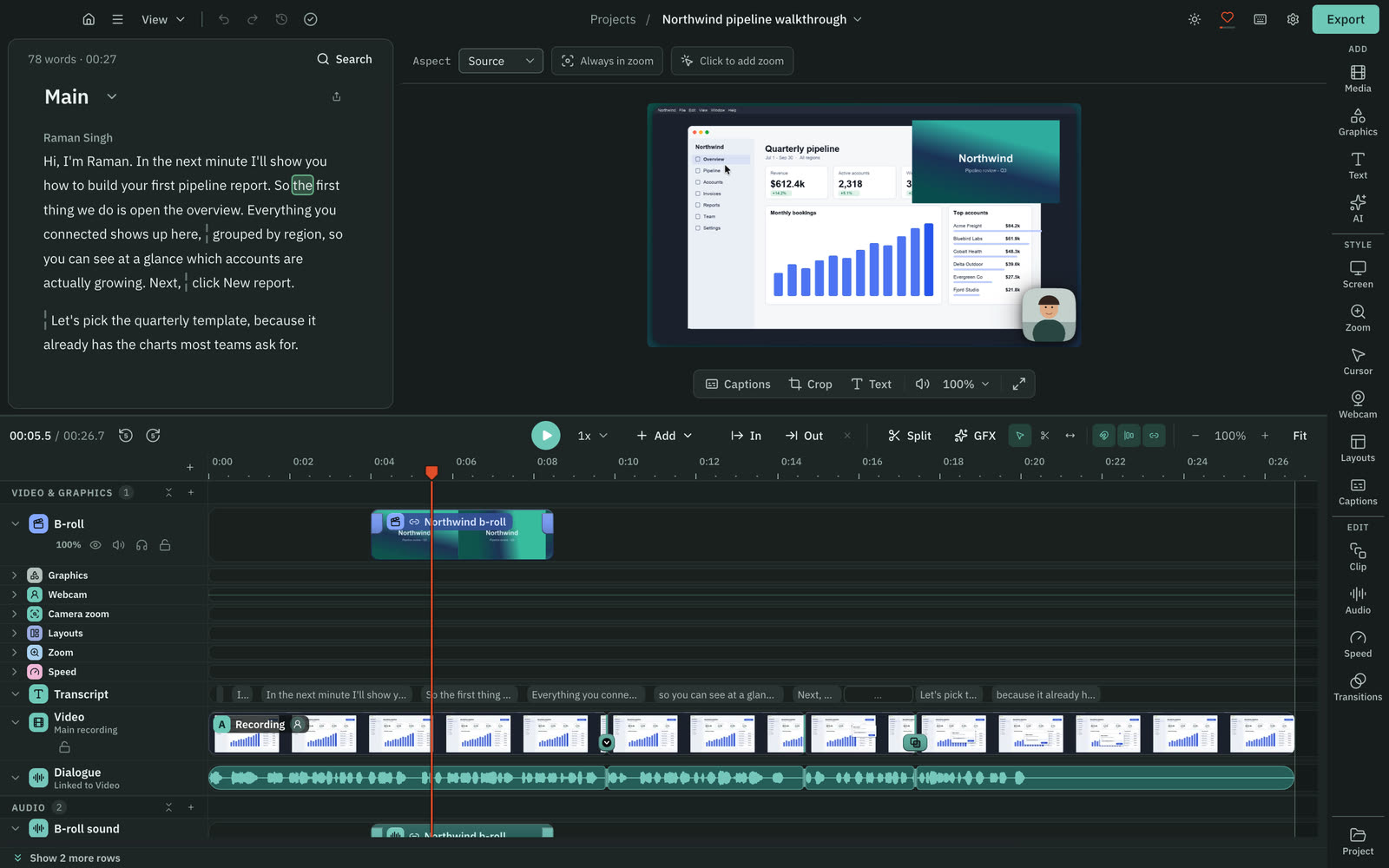The image size is (1389, 868).
Task: Open the Layouts panel in sidebar
Action: (x=1358, y=448)
